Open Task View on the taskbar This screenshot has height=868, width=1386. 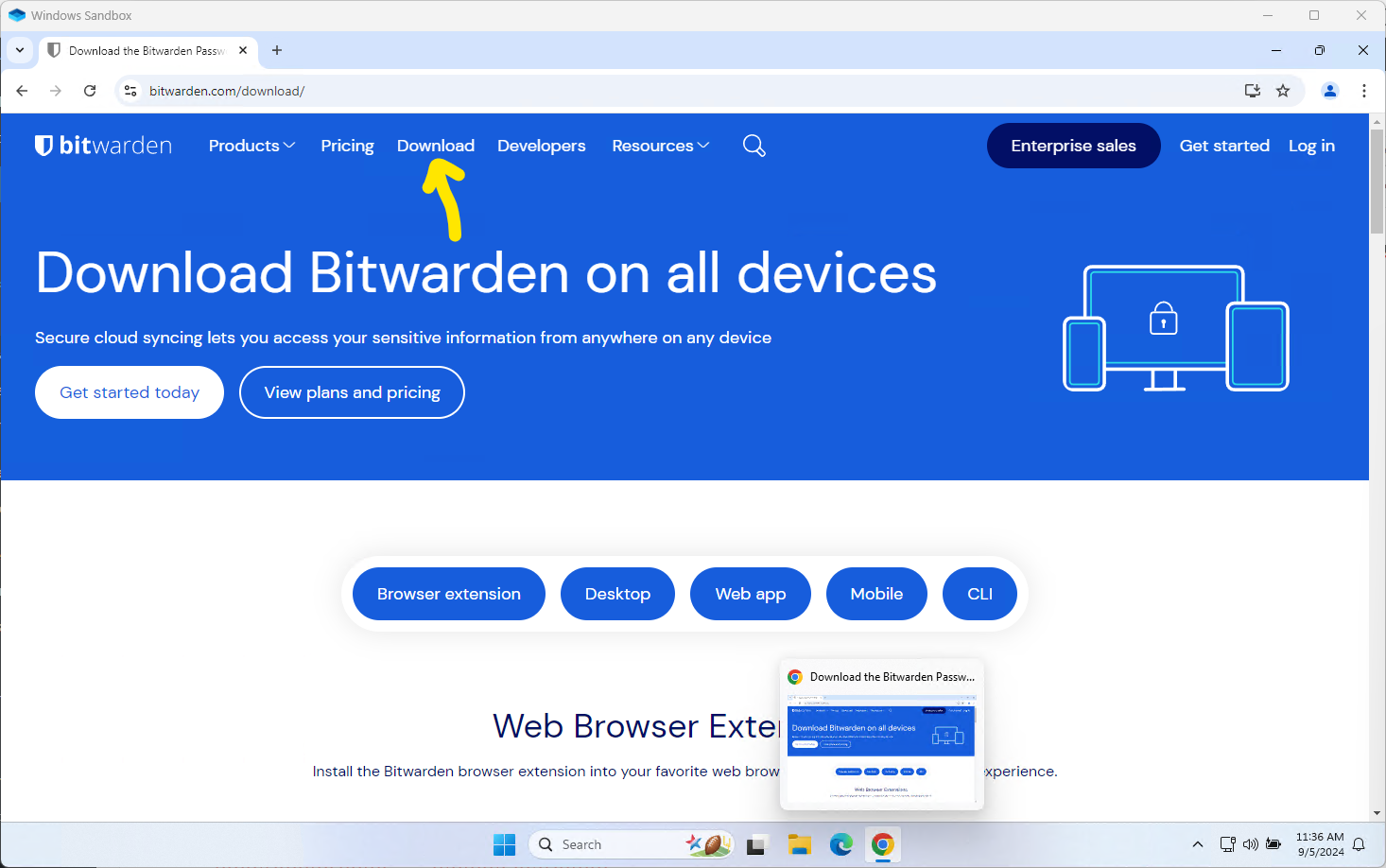pyautogui.click(x=756, y=844)
